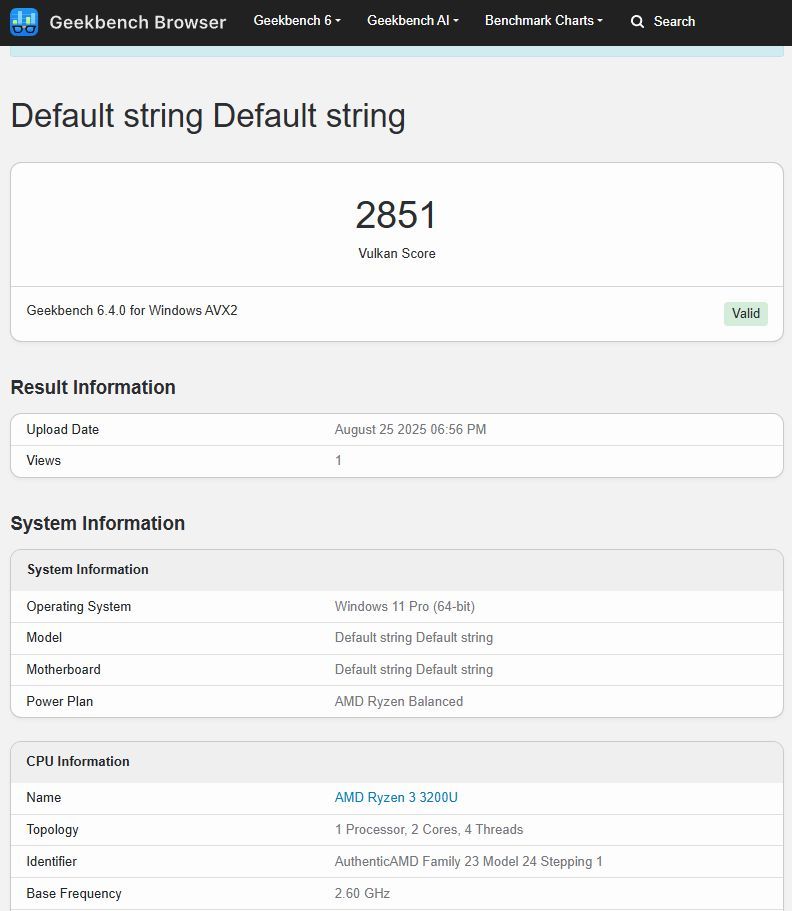
Task: Click the Geekbench logo icon
Action: pos(24,21)
